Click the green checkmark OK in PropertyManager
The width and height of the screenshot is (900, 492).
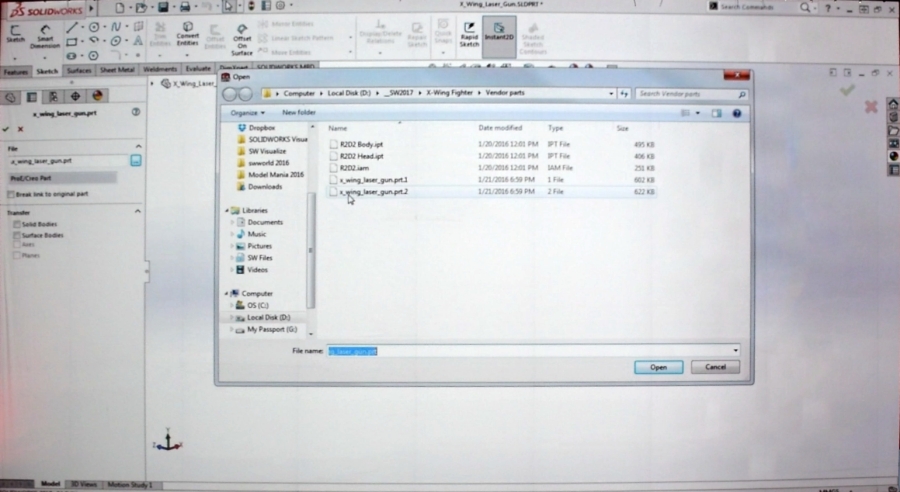[6, 129]
